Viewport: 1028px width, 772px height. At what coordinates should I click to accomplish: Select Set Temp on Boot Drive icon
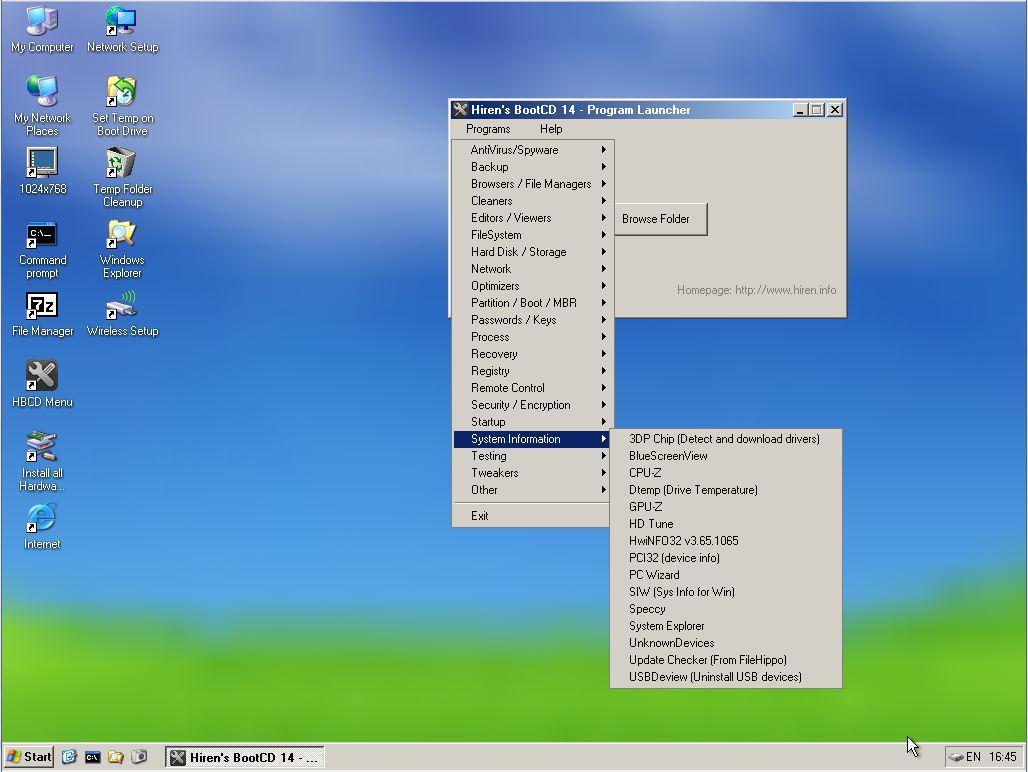122,105
